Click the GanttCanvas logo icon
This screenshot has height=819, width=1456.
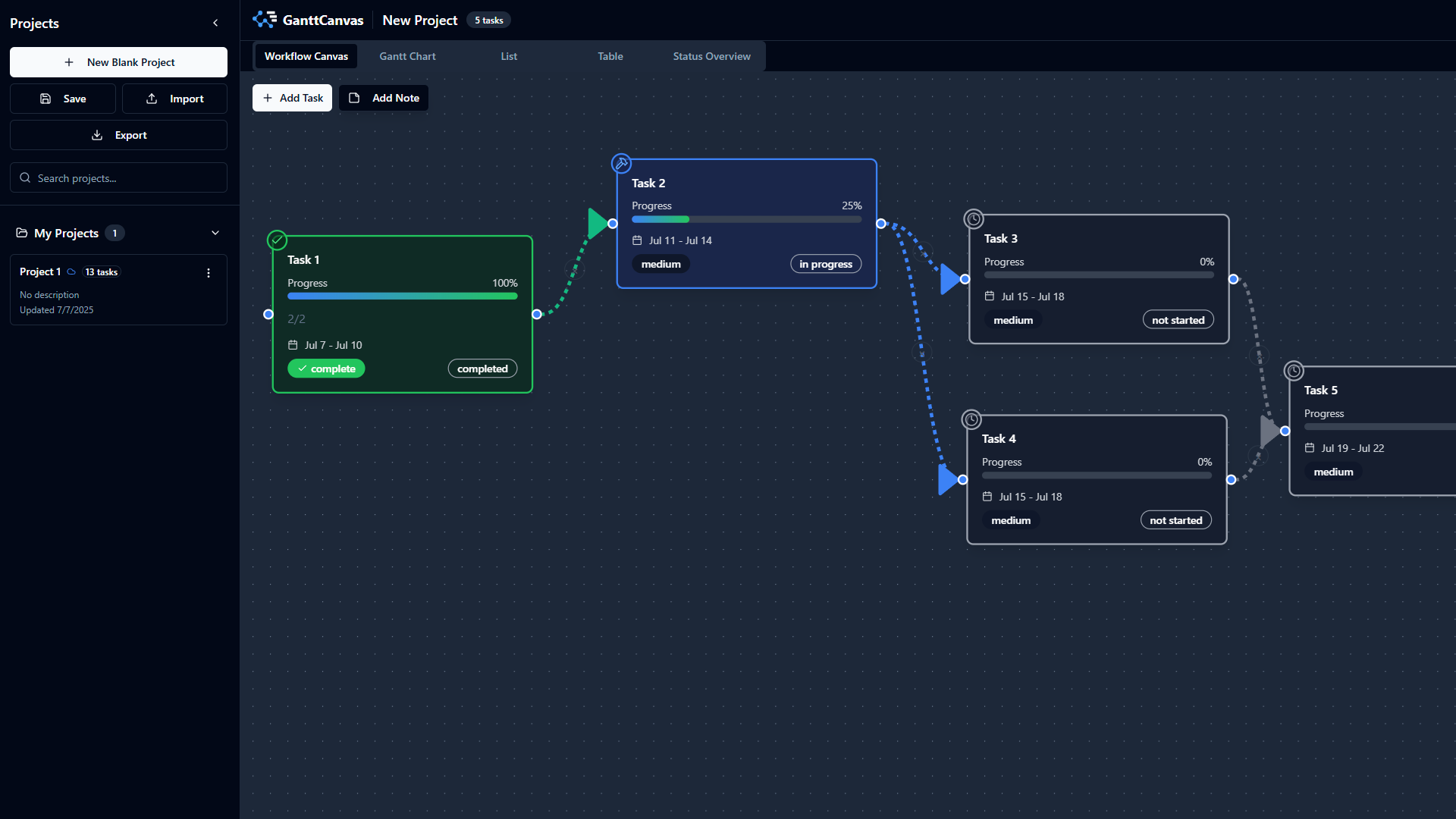click(265, 20)
